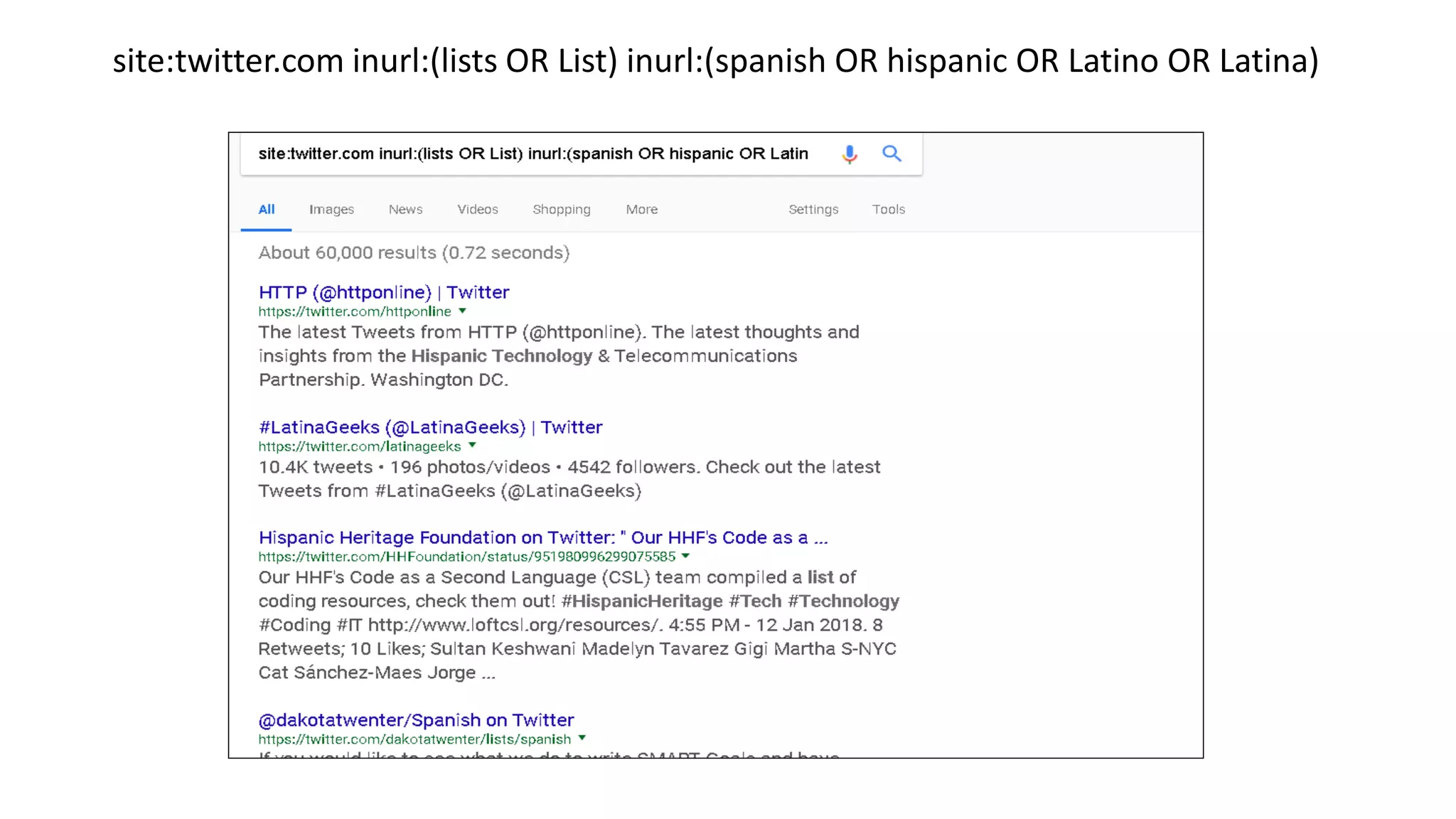1456x819 pixels.
Task: Expand the arrow next to twitter.com/latinageeks URL
Action: pos(472,446)
